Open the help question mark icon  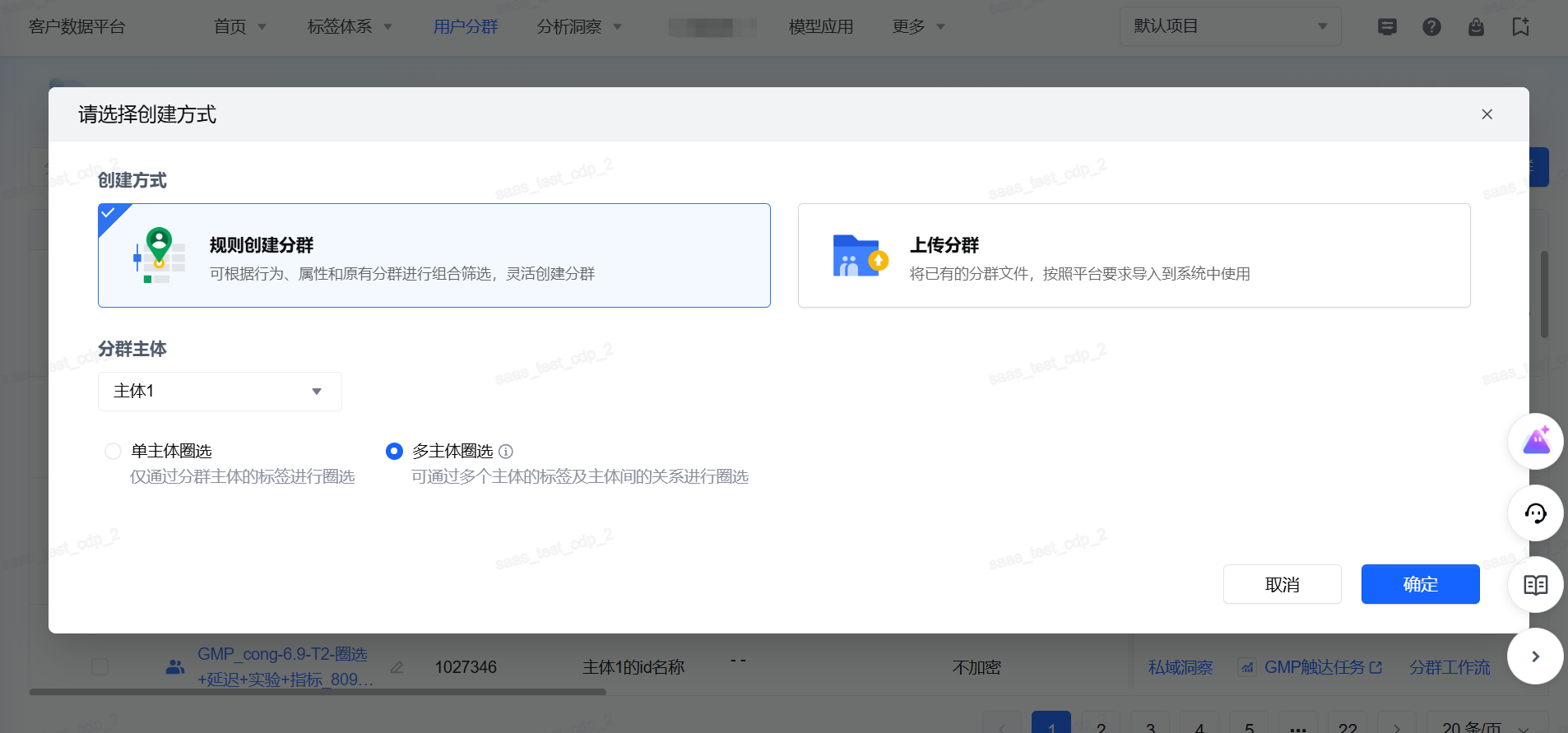1431,27
